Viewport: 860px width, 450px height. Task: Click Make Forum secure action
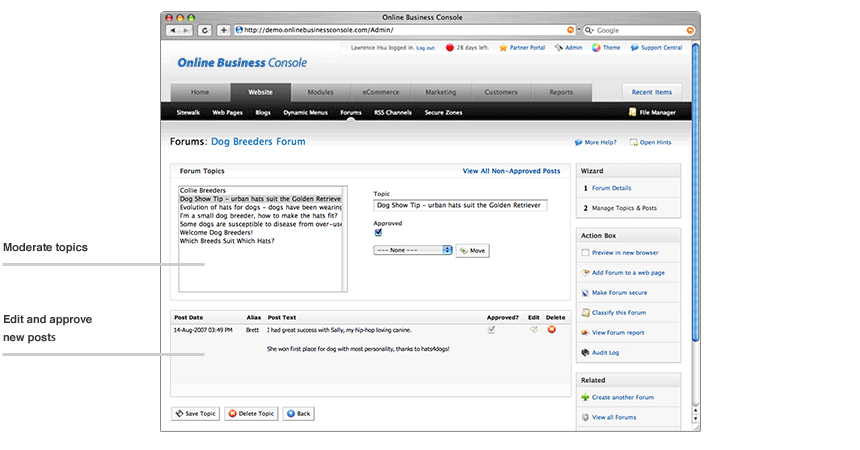(x=619, y=292)
